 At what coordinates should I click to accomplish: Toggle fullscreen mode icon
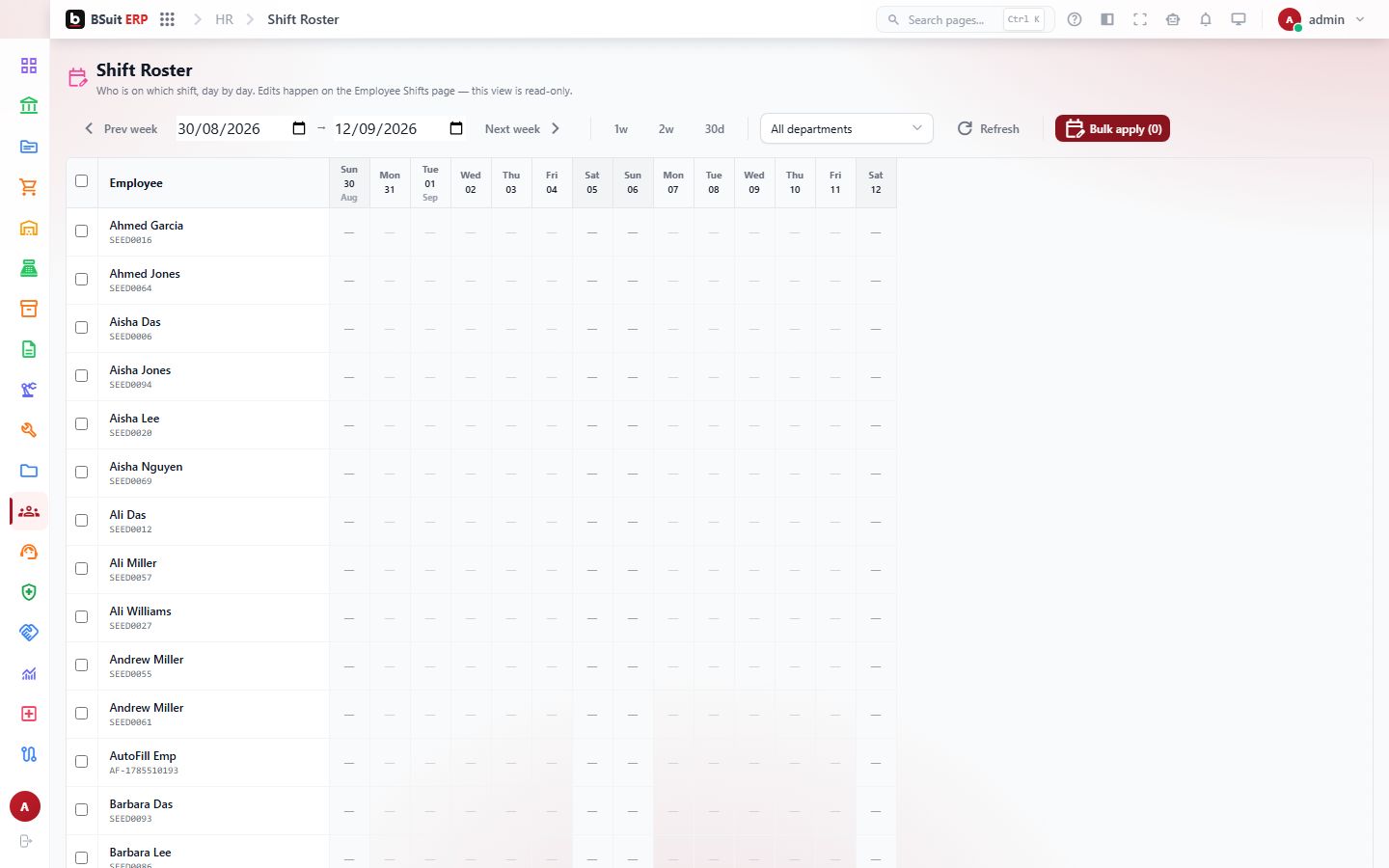pyautogui.click(x=1140, y=19)
